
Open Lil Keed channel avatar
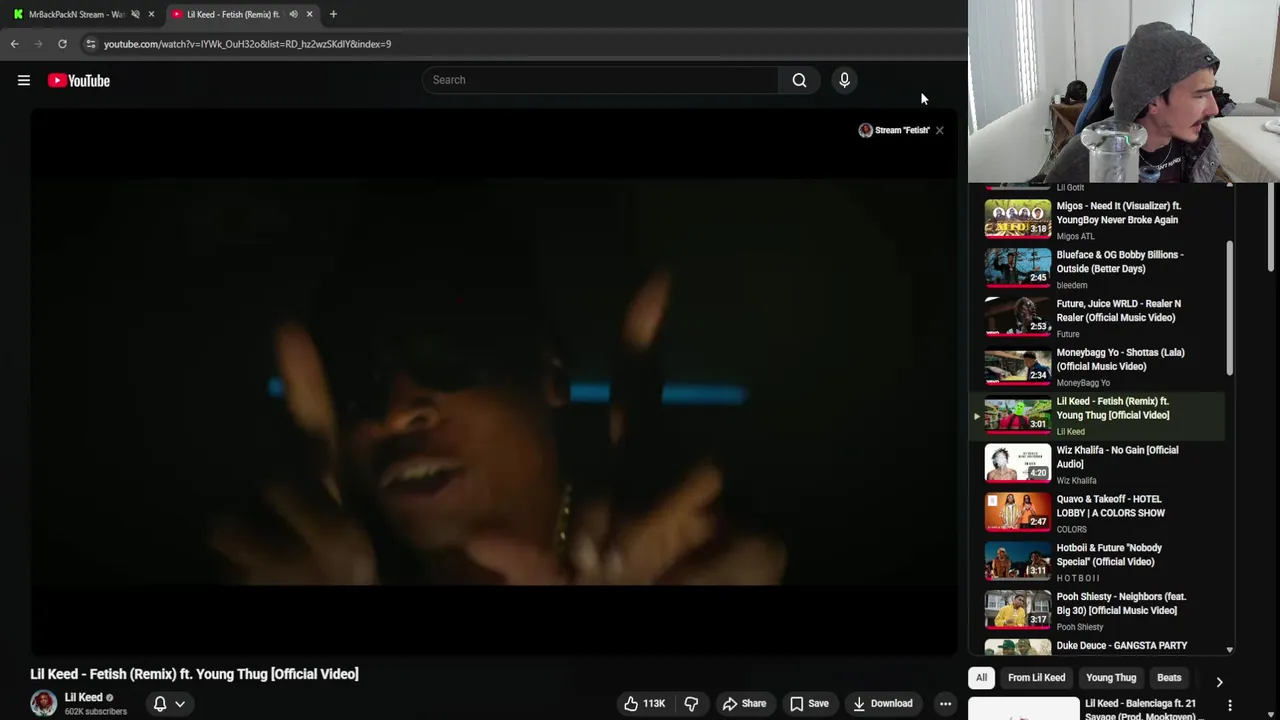click(x=43, y=704)
